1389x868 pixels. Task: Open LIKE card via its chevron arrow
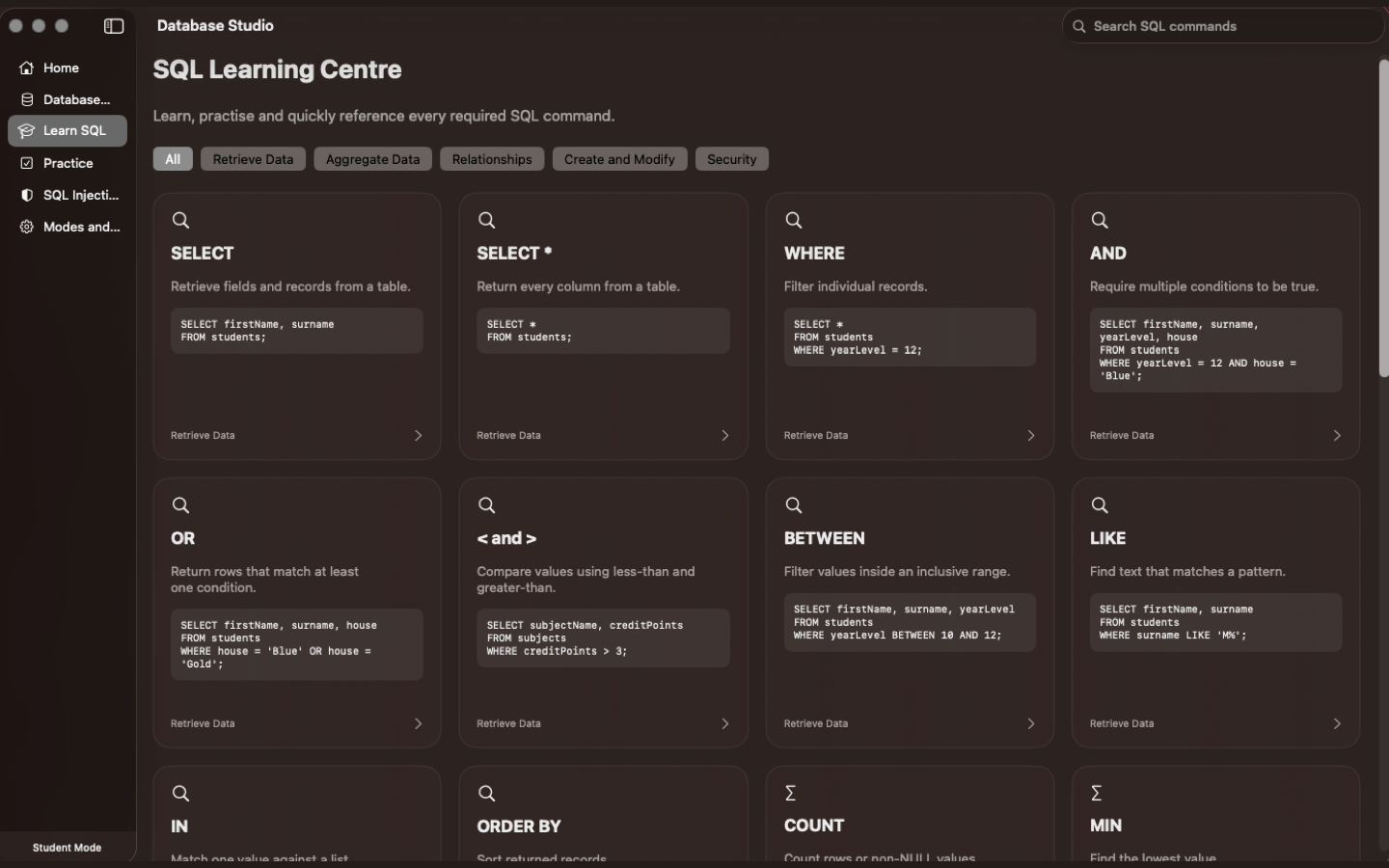tap(1337, 723)
